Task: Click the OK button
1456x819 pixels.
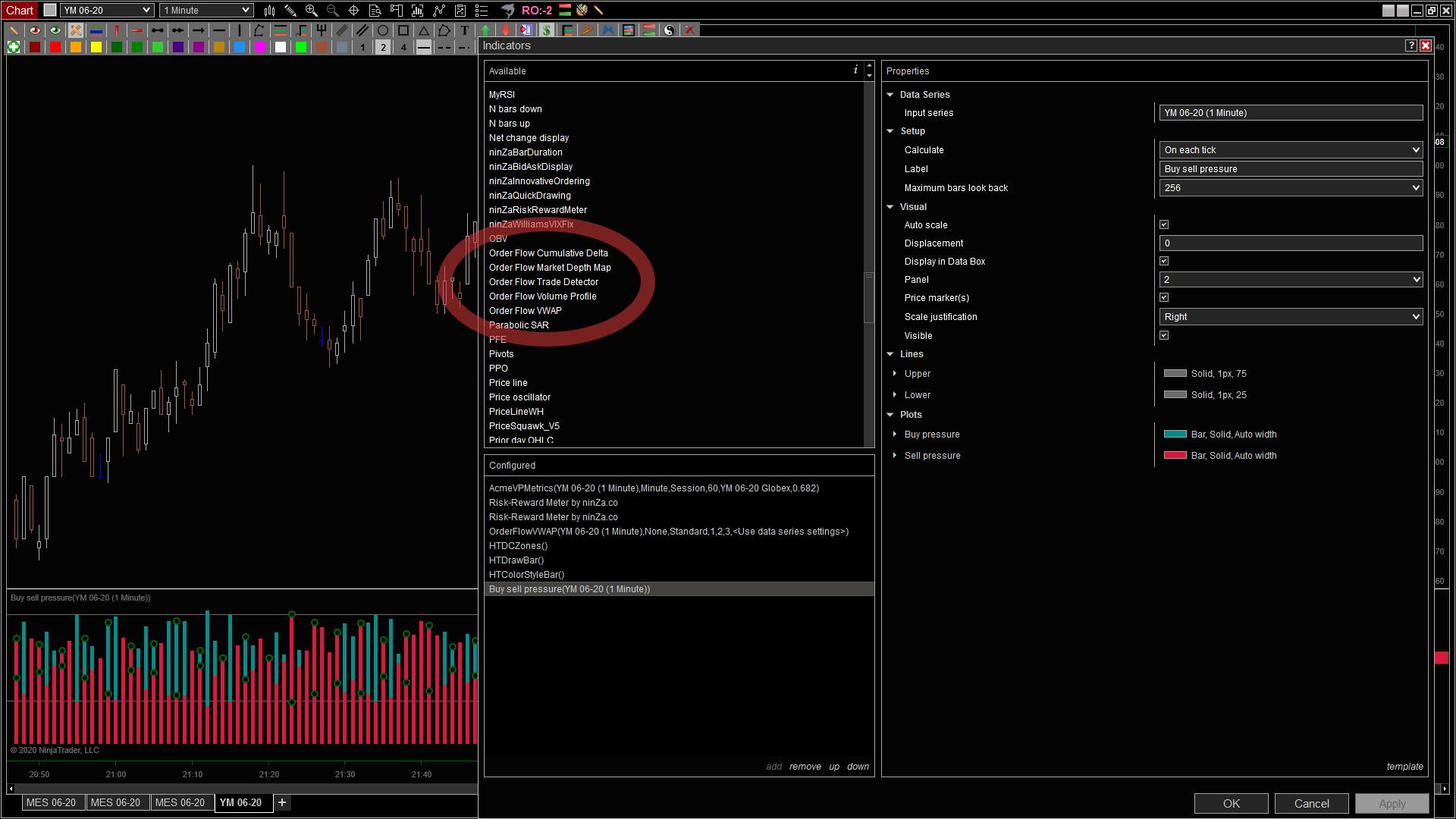Action: [1232, 804]
